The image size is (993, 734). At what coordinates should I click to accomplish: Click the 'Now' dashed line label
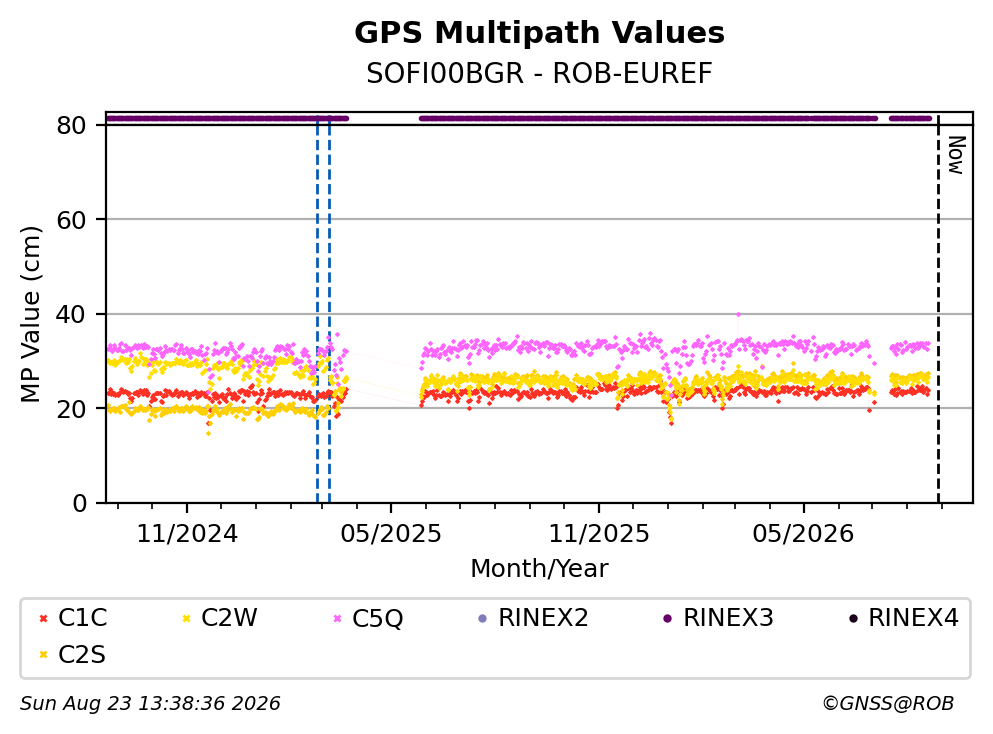[x=956, y=155]
